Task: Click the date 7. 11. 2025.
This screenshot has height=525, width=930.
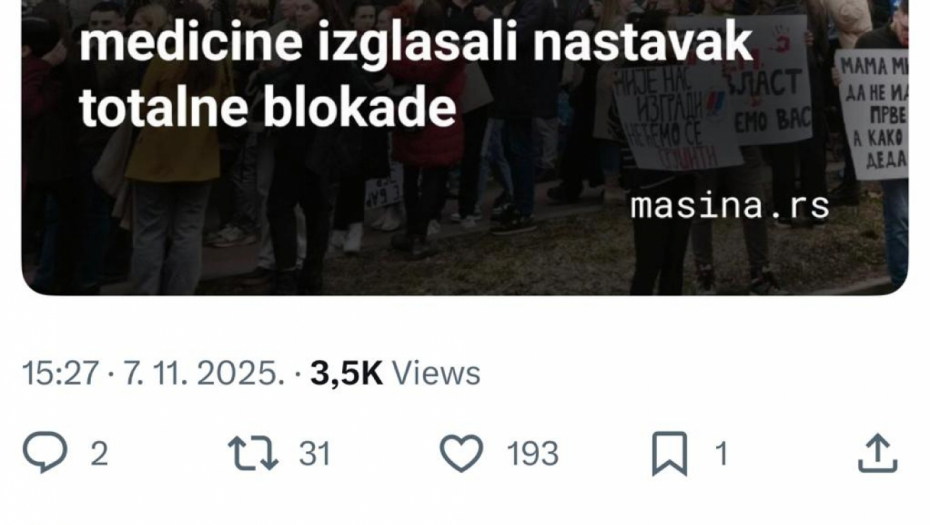Action: 204,373
